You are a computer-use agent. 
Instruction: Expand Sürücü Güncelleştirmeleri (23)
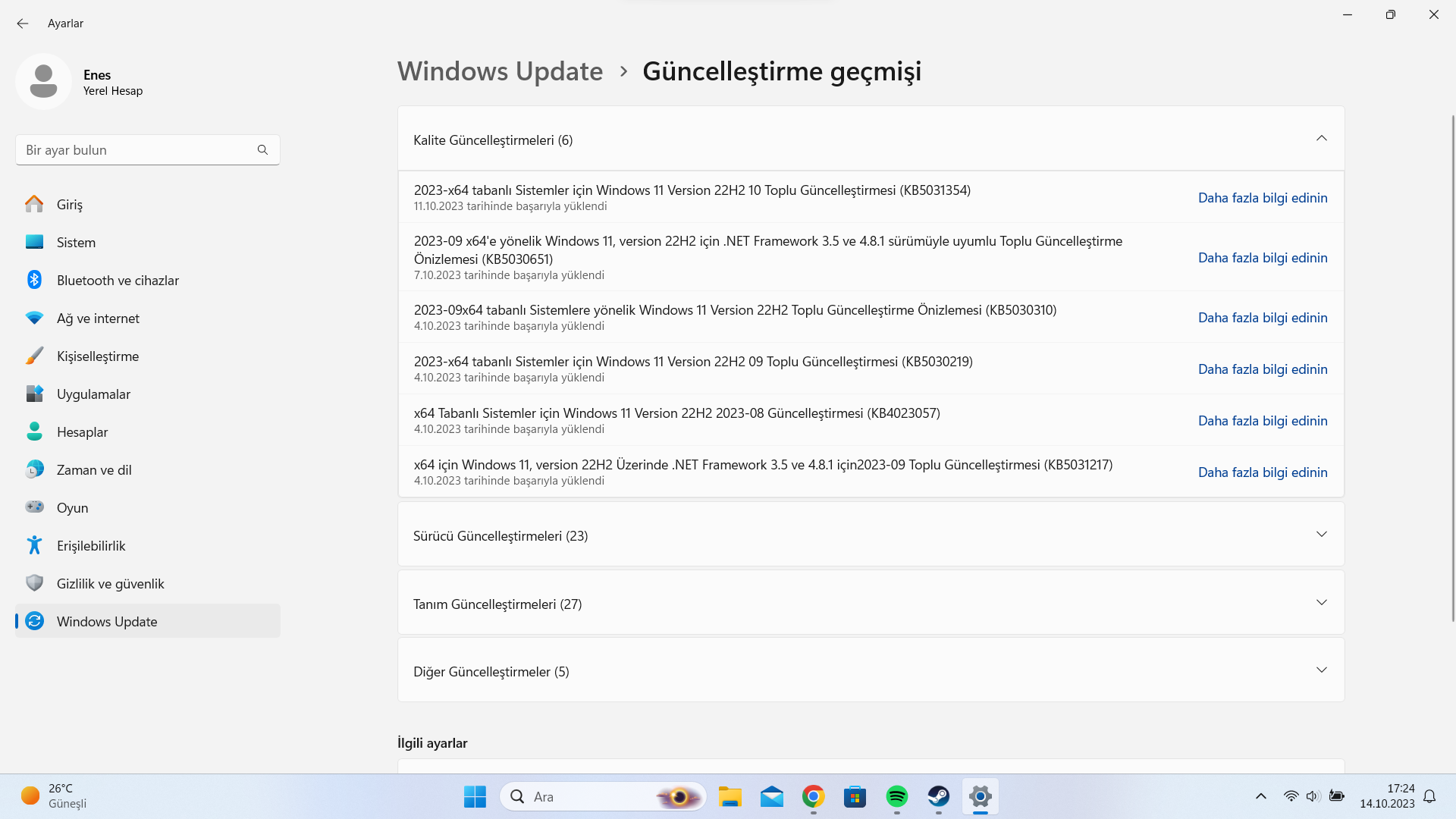click(x=1321, y=535)
